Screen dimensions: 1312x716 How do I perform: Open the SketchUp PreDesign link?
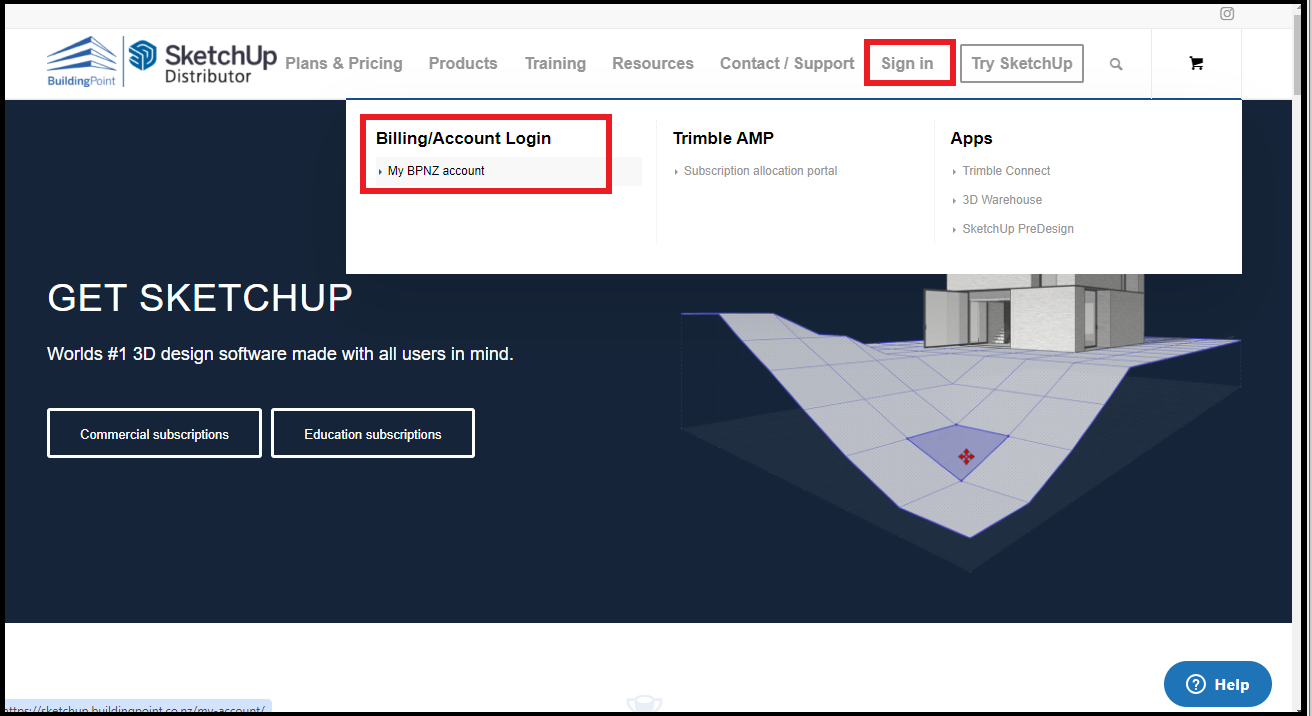tap(1018, 229)
